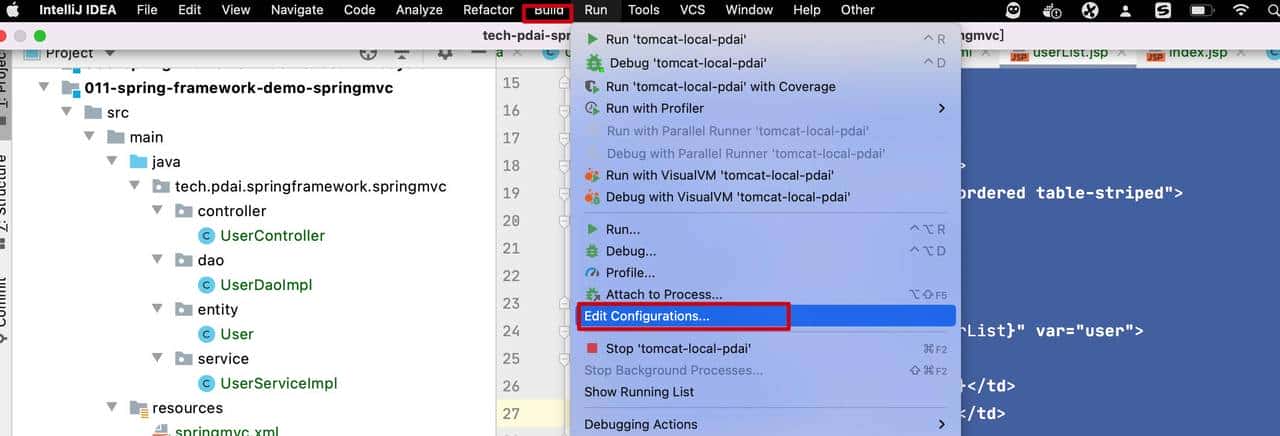
Task: Select Debug 'tomcat-local-pdai' menu item
Action: click(x=765, y=63)
